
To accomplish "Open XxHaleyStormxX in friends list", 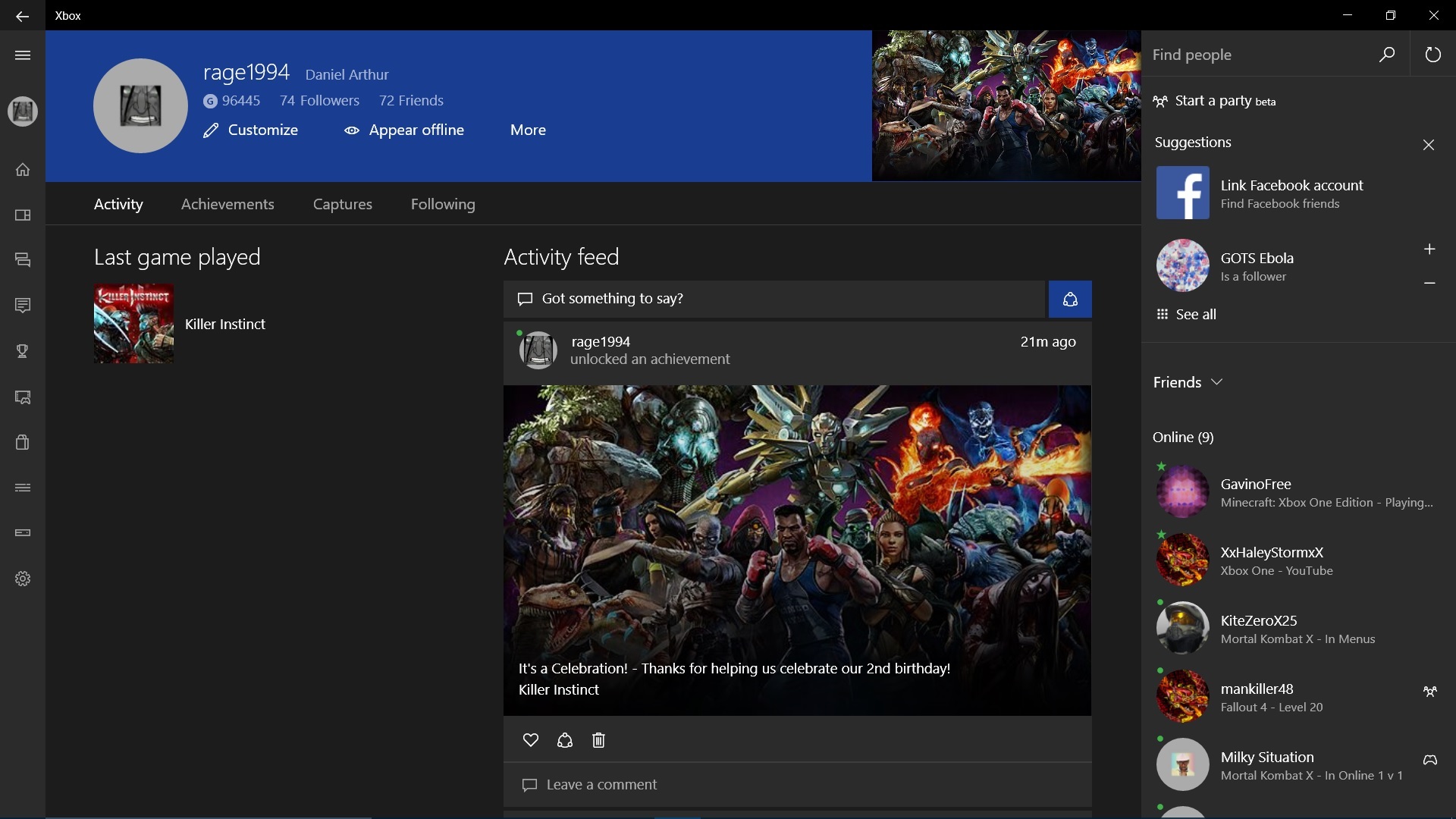I will click(1297, 561).
